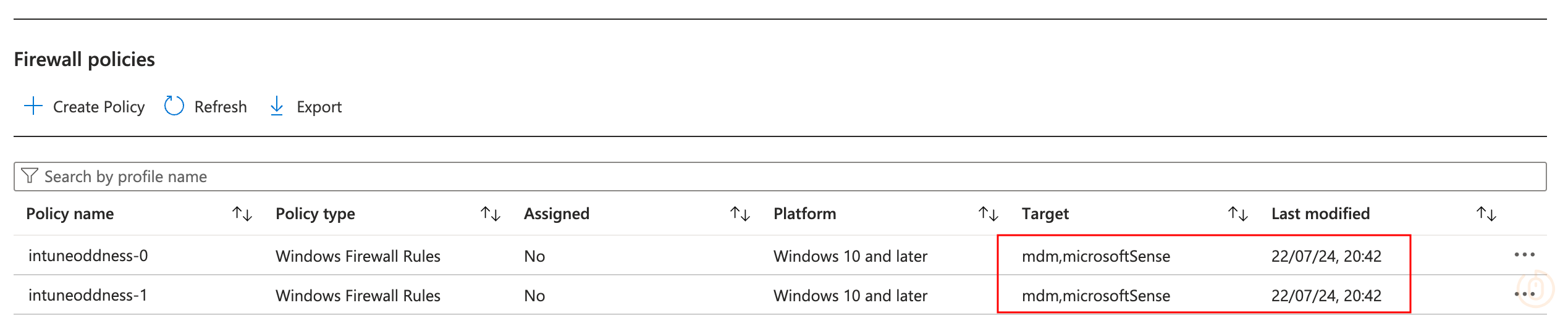This screenshot has width=1568, height=321.
Task: Open the intuneoddness-0 policy
Action: click(88, 256)
